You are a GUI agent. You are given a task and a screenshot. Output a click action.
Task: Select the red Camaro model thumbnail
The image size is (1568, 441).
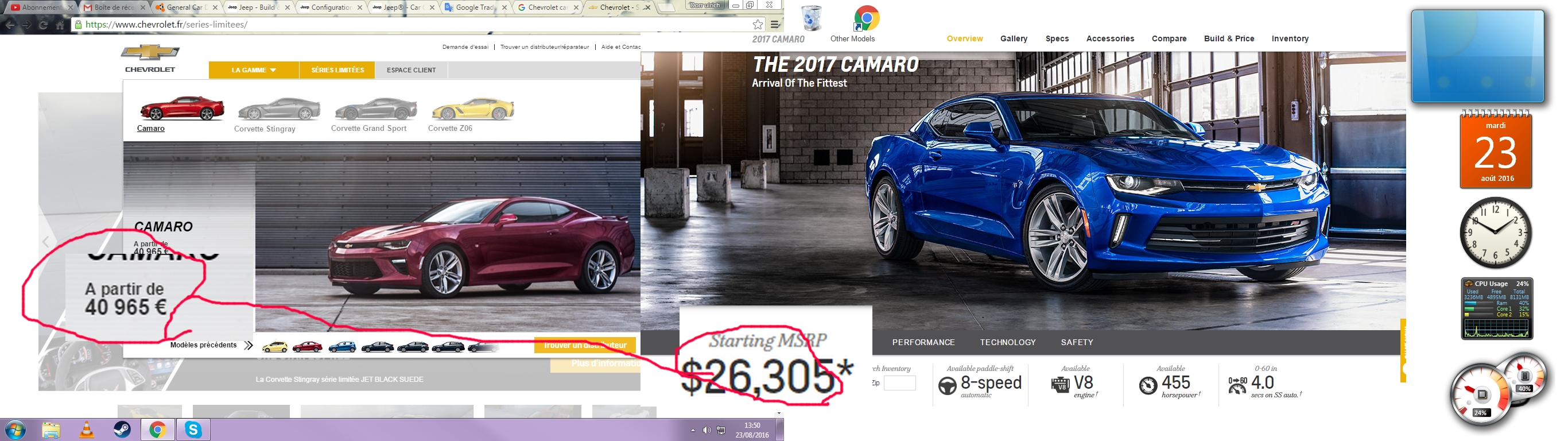point(181,109)
